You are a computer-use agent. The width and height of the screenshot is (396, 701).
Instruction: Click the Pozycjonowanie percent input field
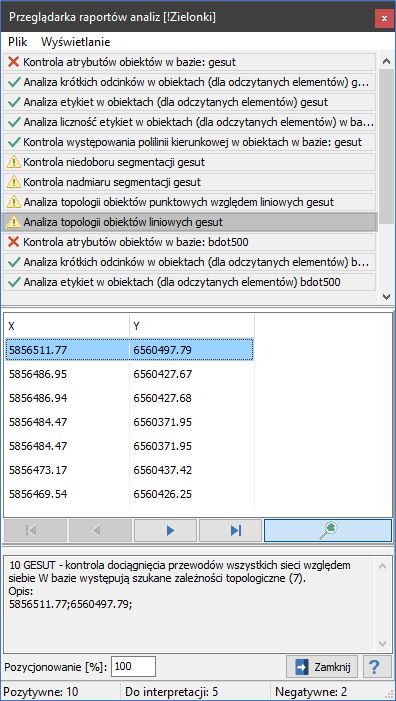[133, 667]
